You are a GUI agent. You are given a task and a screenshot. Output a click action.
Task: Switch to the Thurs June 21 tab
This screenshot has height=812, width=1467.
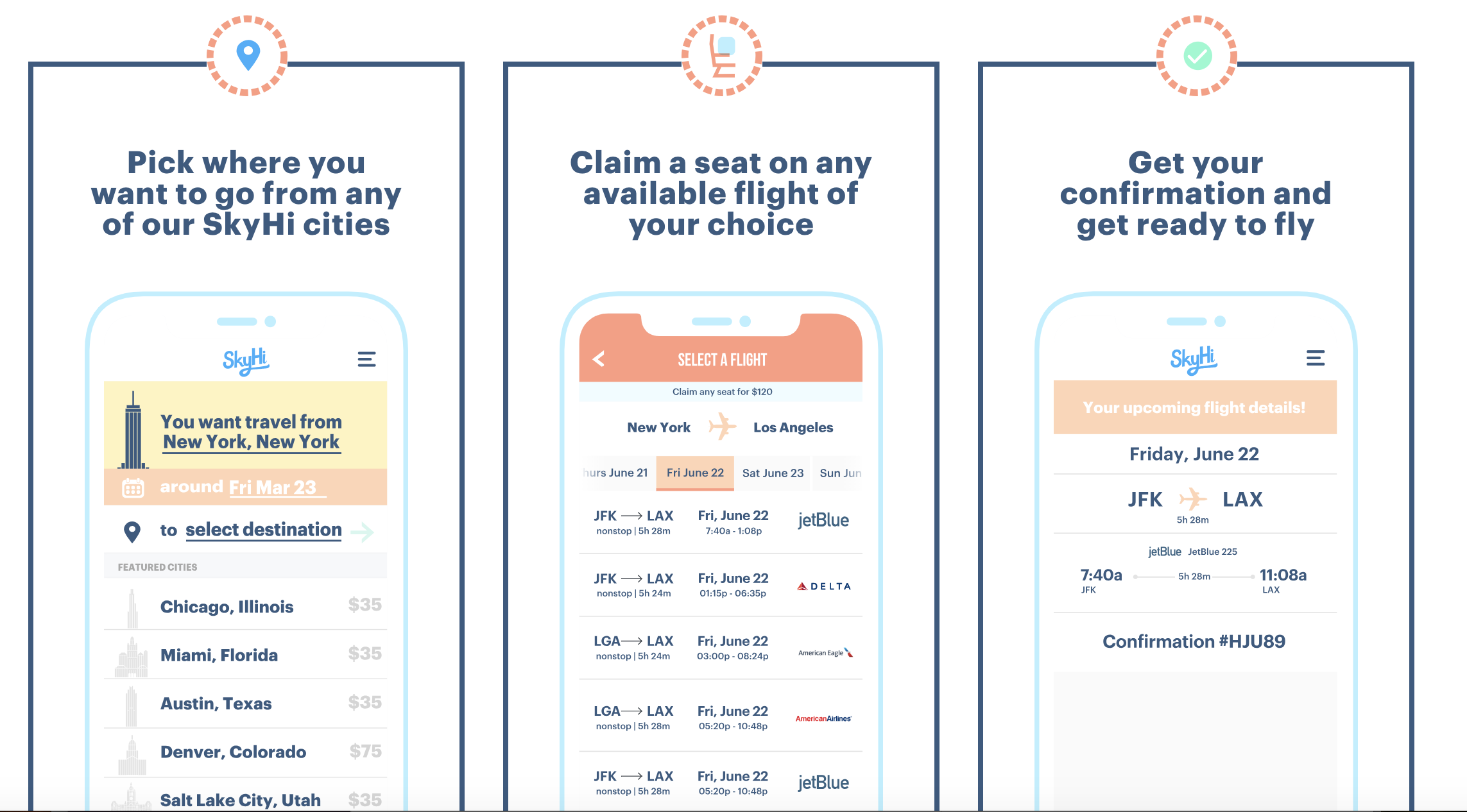tap(617, 473)
